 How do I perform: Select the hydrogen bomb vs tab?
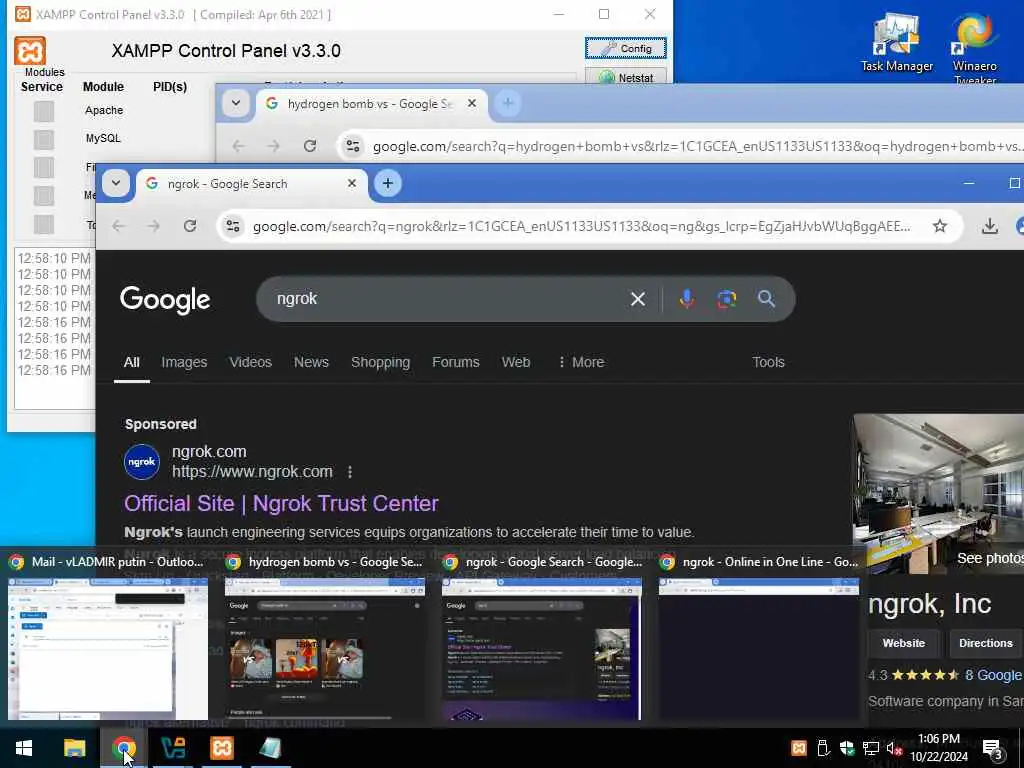click(370, 104)
